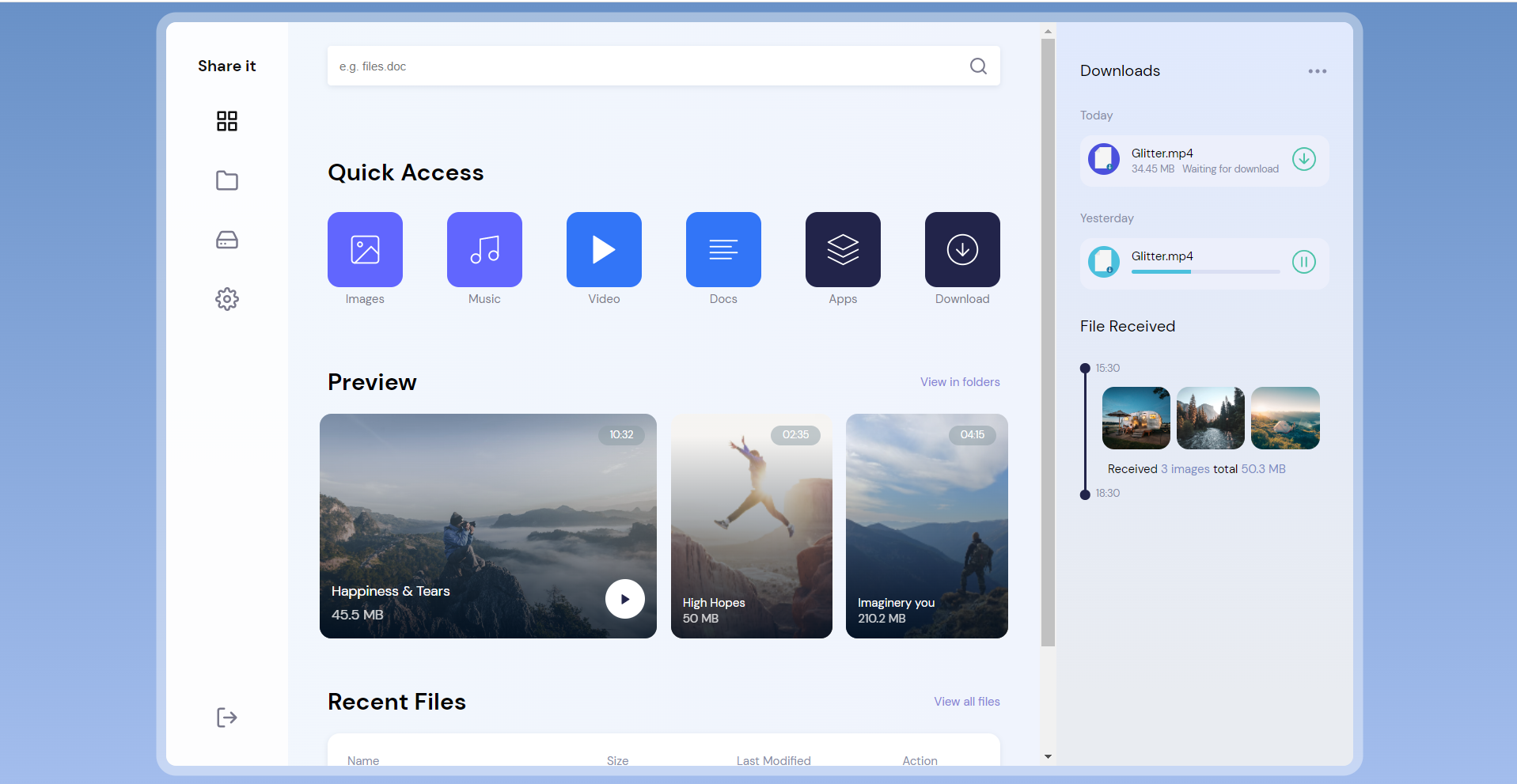Click the Size column header
1517x784 pixels.
618,761
